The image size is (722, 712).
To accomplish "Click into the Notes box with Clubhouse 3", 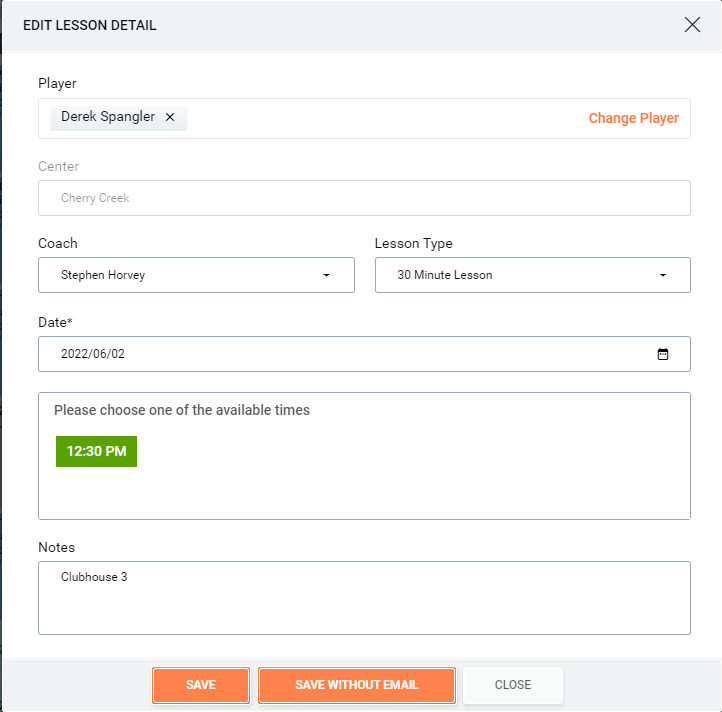I will [x=364, y=598].
